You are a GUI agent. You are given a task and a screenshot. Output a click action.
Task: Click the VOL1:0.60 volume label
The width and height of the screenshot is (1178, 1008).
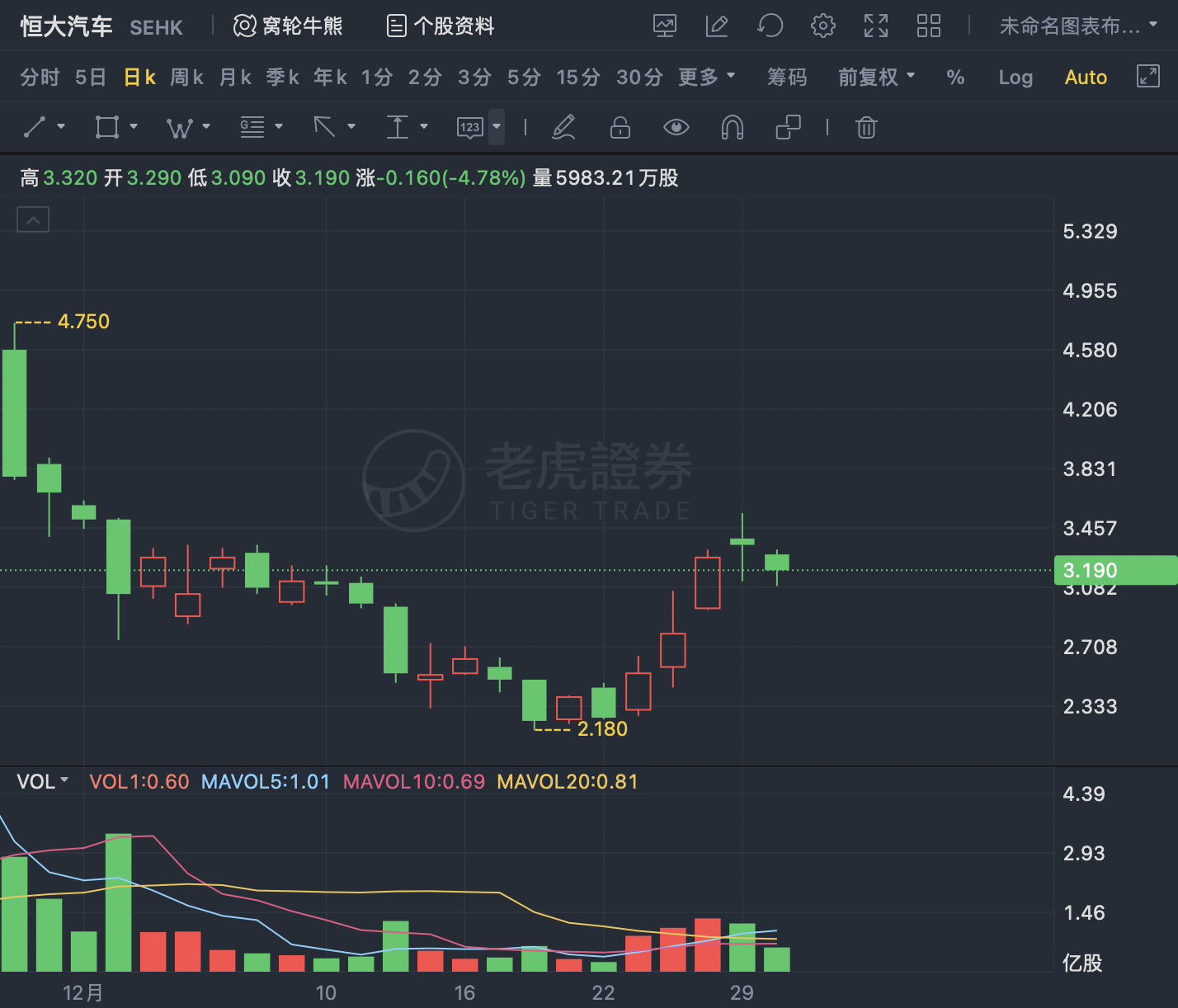[x=139, y=781]
